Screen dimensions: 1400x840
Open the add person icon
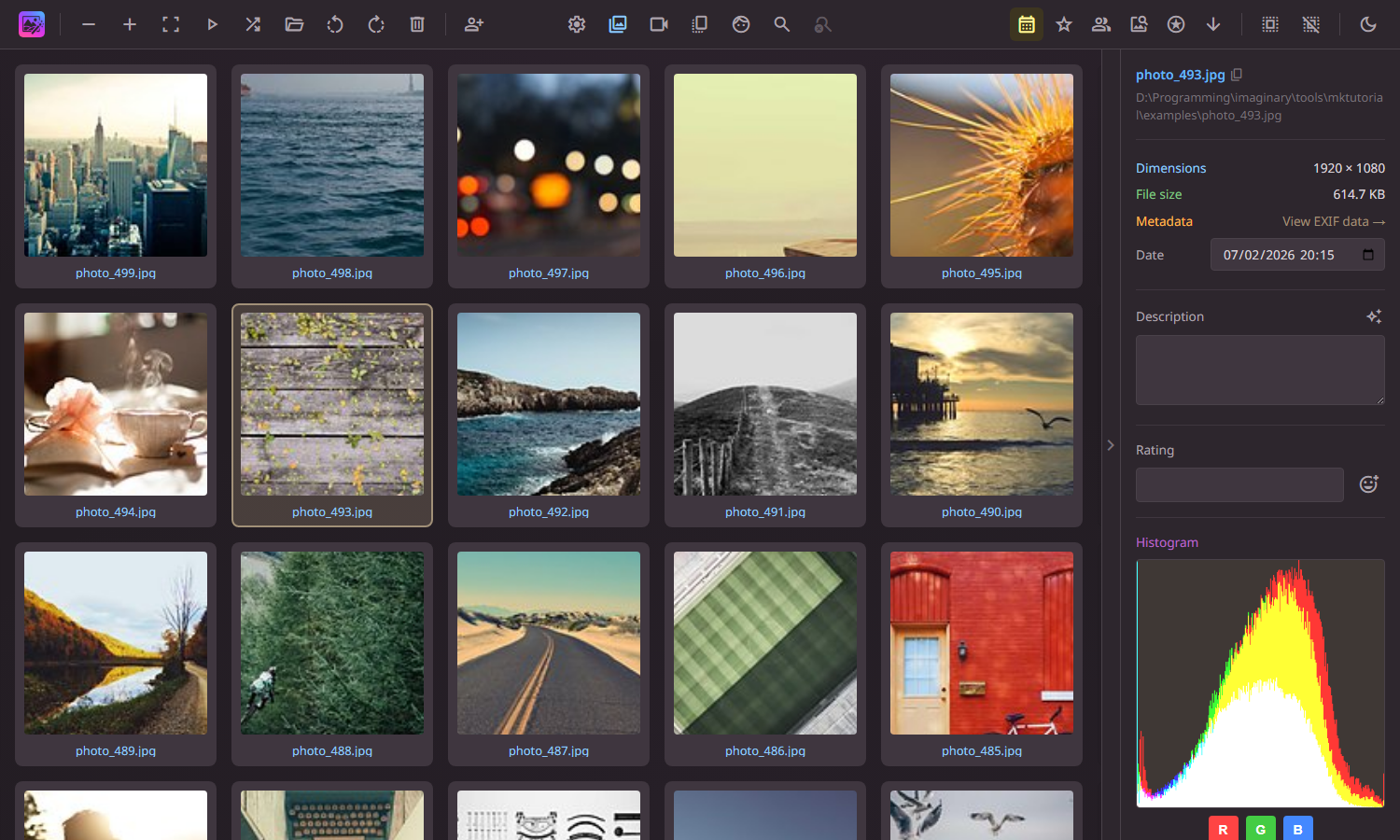point(474,24)
